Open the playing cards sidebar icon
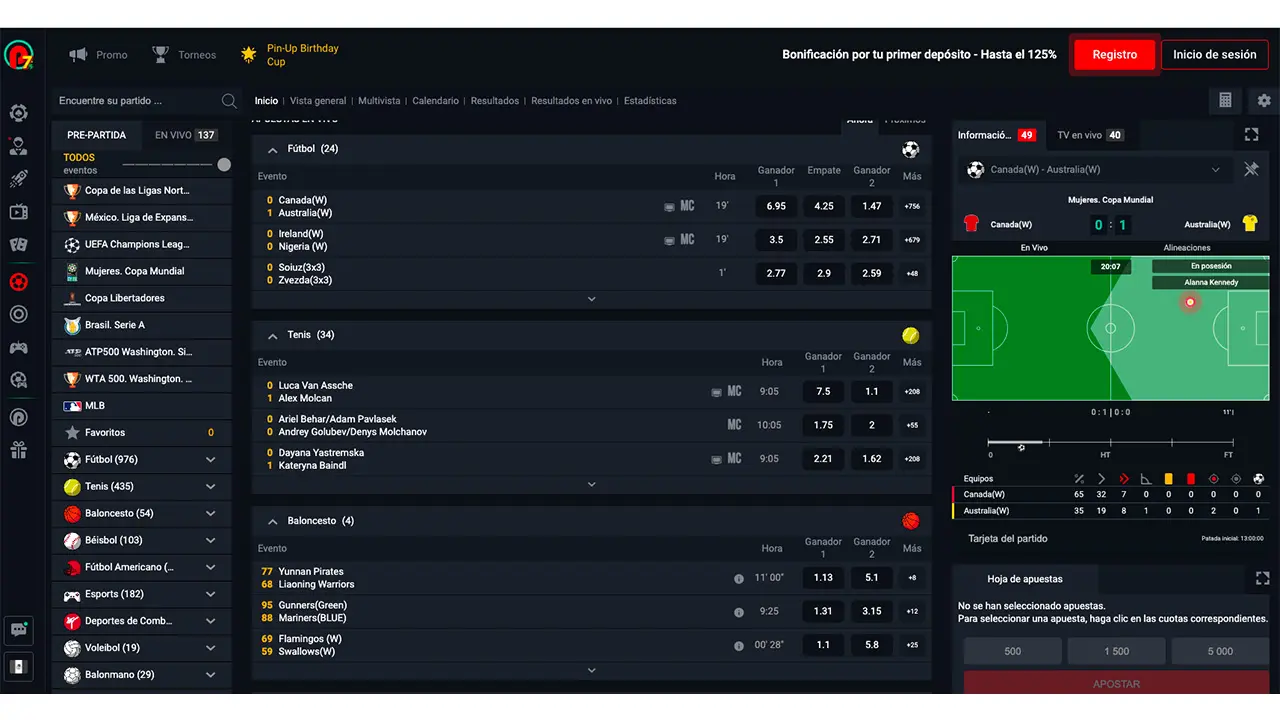1280x720 pixels. tap(18, 245)
